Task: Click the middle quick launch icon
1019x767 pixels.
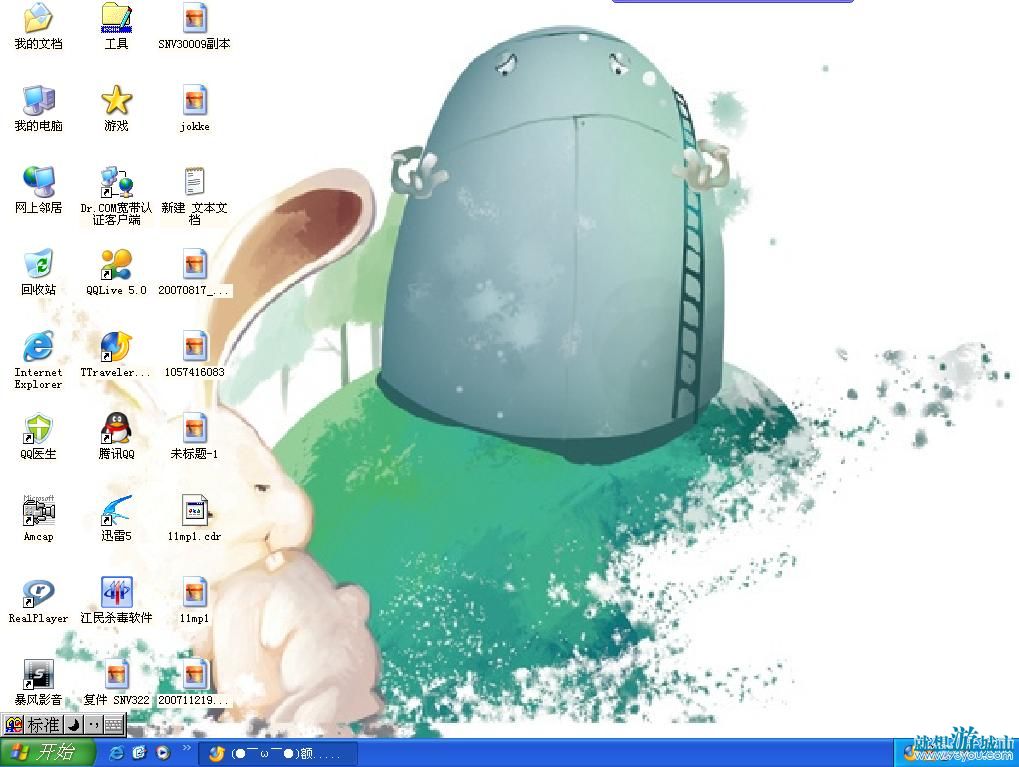Action: tap(140, 753)
